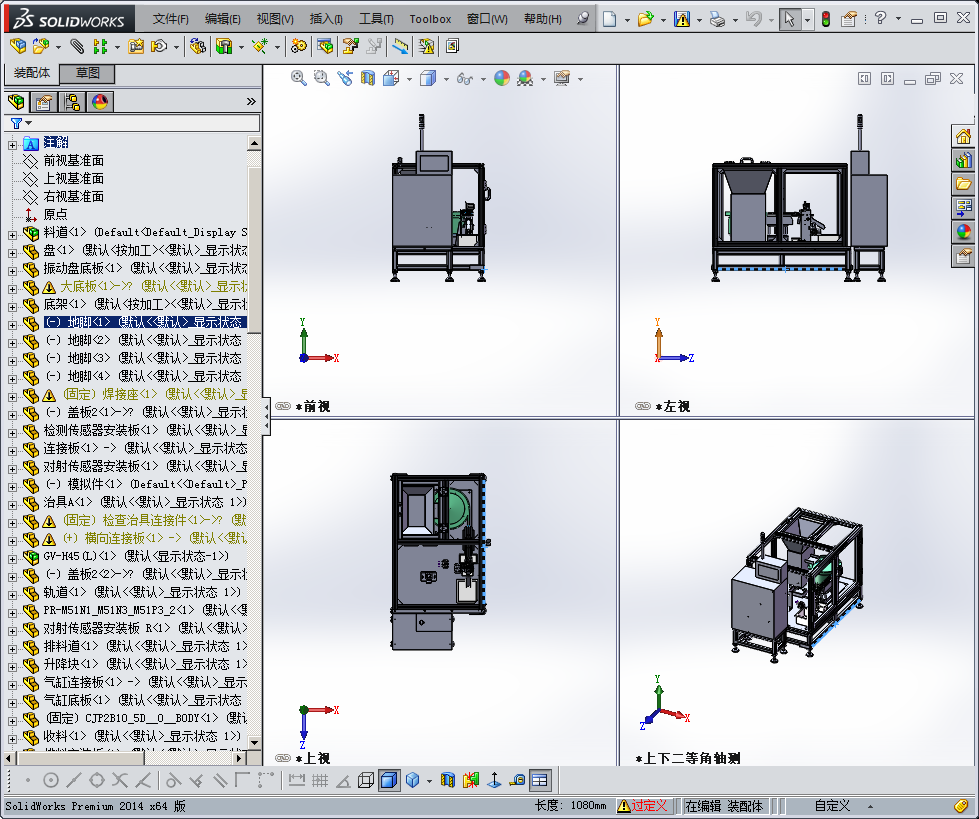
Task: Open the 帮助(H) menu
Action: (x=543, y=19)
